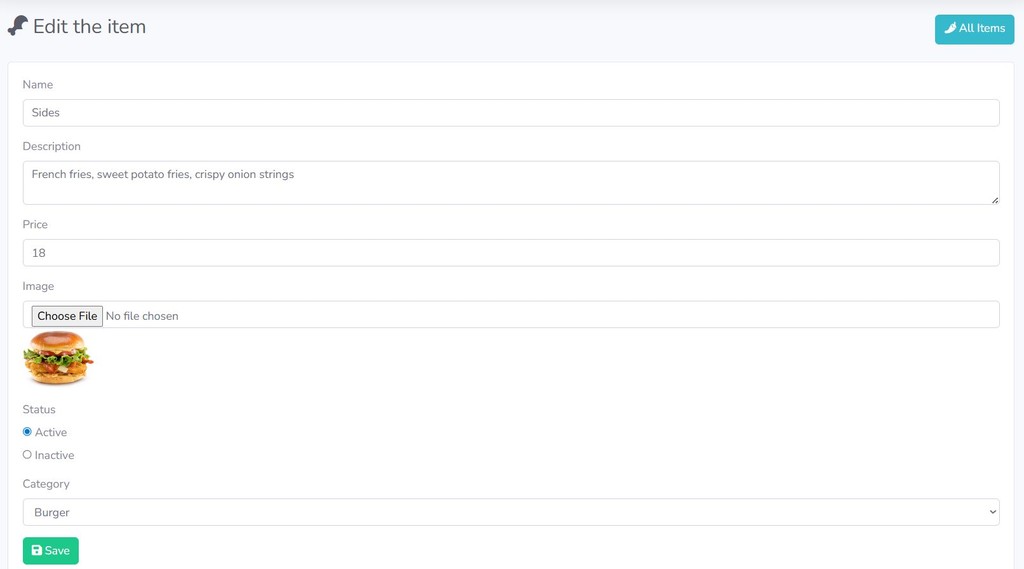
Task: Click the Name label
Action: [38, 84]
